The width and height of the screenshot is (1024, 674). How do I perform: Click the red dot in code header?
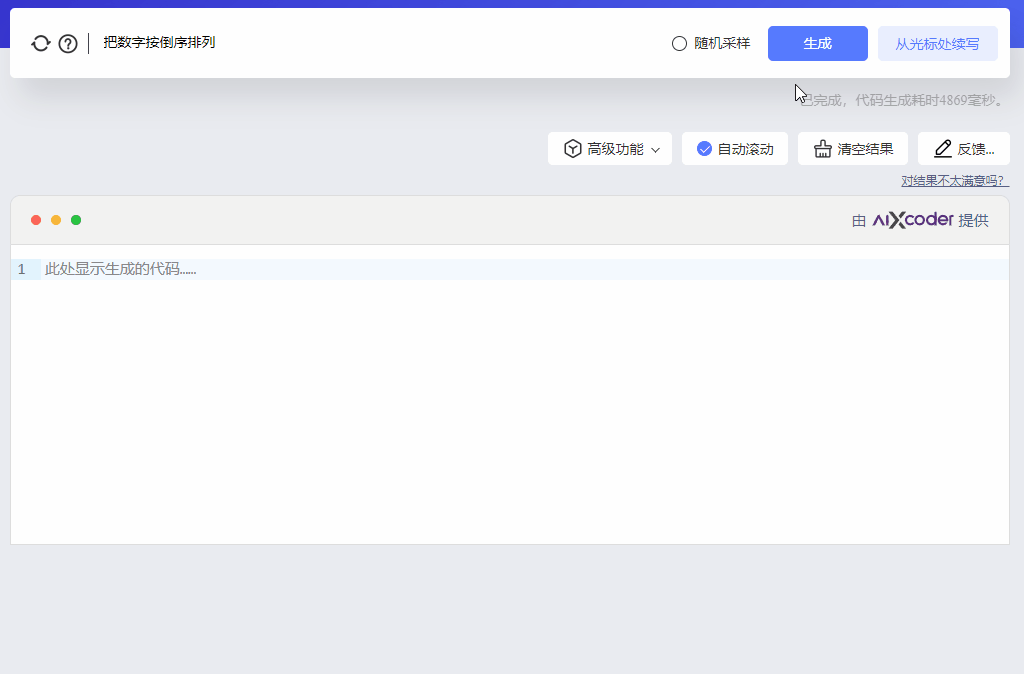(x=36, y=220)
